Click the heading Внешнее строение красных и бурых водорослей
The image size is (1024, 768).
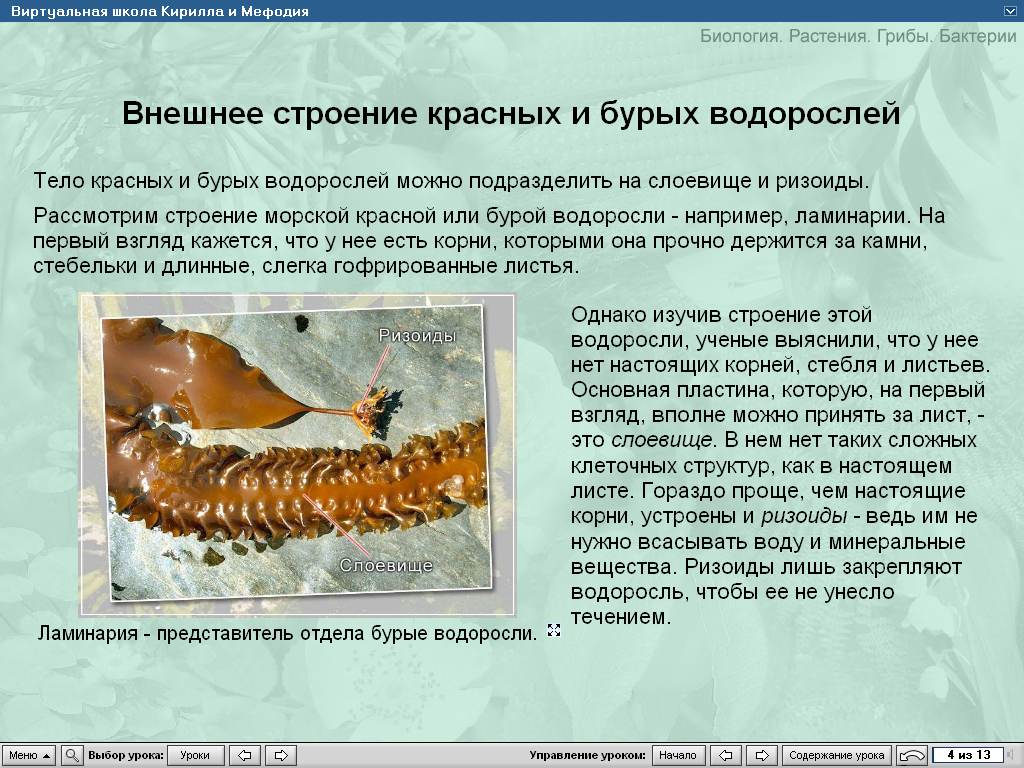511,113
